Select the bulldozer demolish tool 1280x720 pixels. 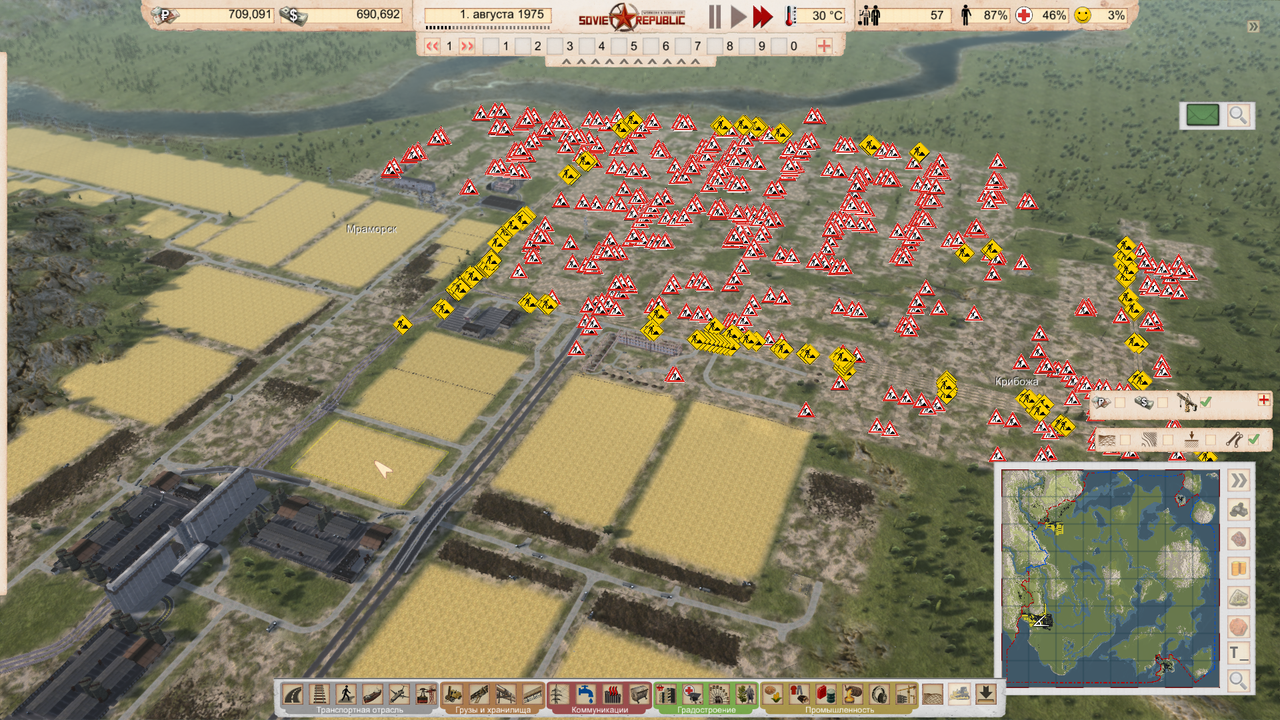[960, 694]
